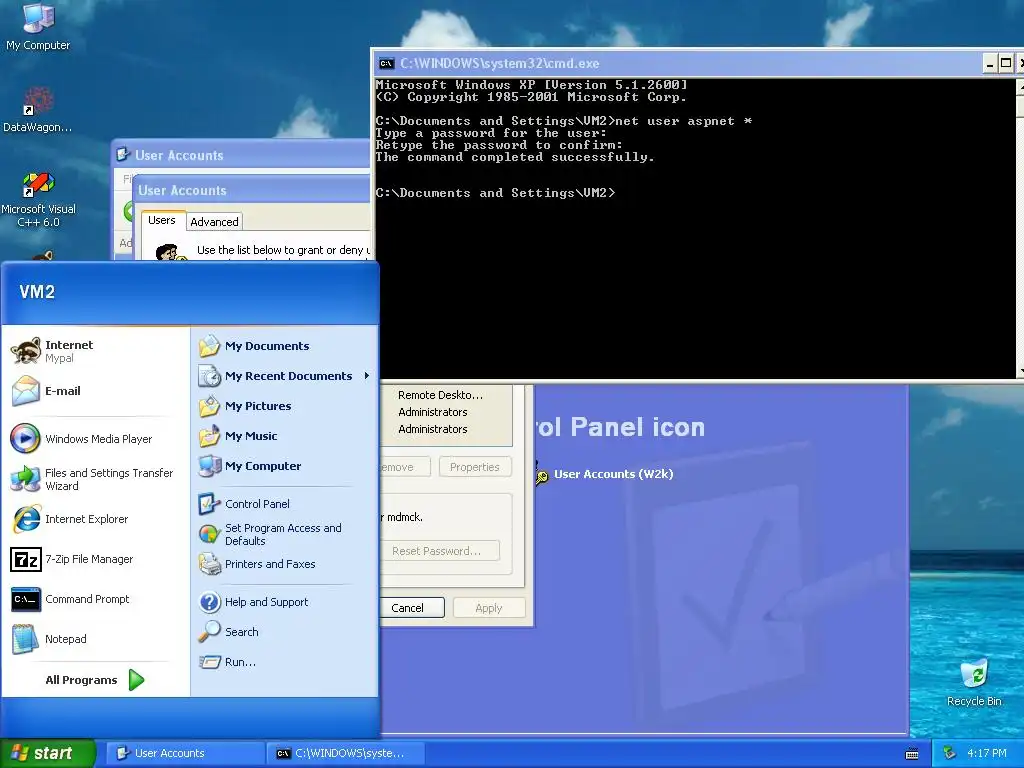Screen dimensions: 1024x768
Task: Switch to the Advanced tab
Action: click(x=214, y=222)
